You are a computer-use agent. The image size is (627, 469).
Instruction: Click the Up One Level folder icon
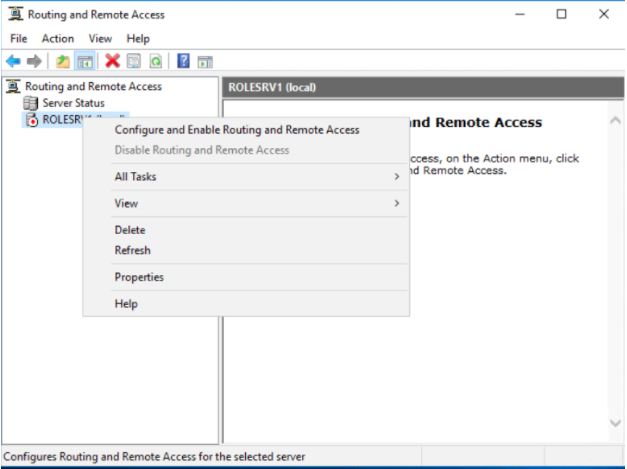[x=64, y=62]
